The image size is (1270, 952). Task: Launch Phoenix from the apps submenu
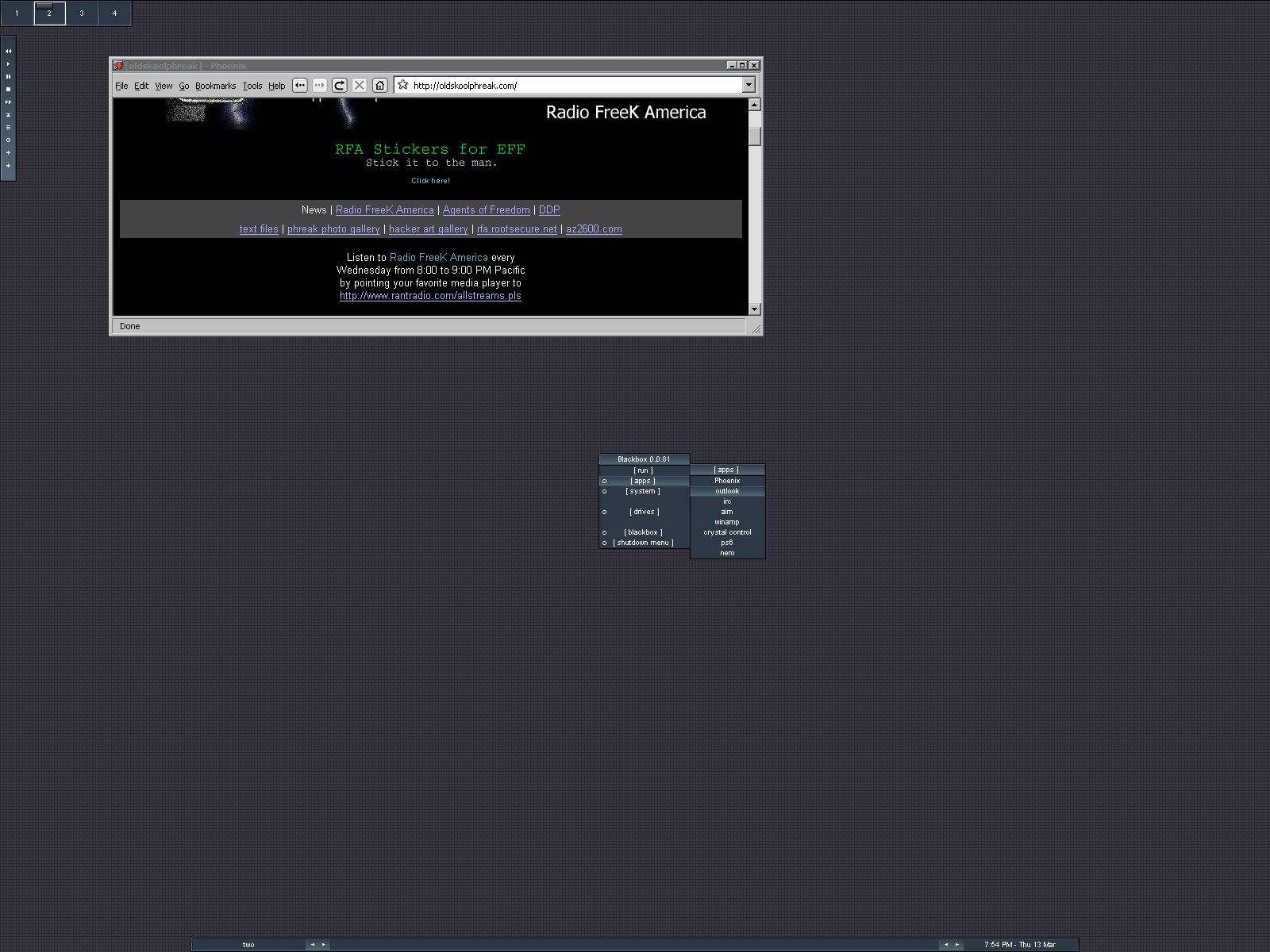click(727, 481)
